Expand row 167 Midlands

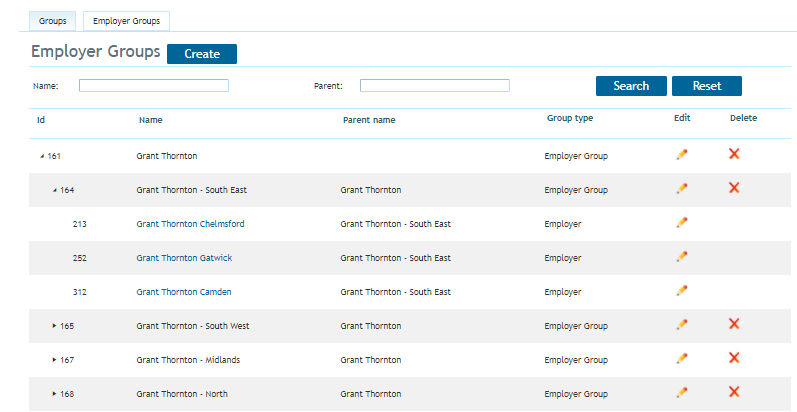[x=54, y=360]
